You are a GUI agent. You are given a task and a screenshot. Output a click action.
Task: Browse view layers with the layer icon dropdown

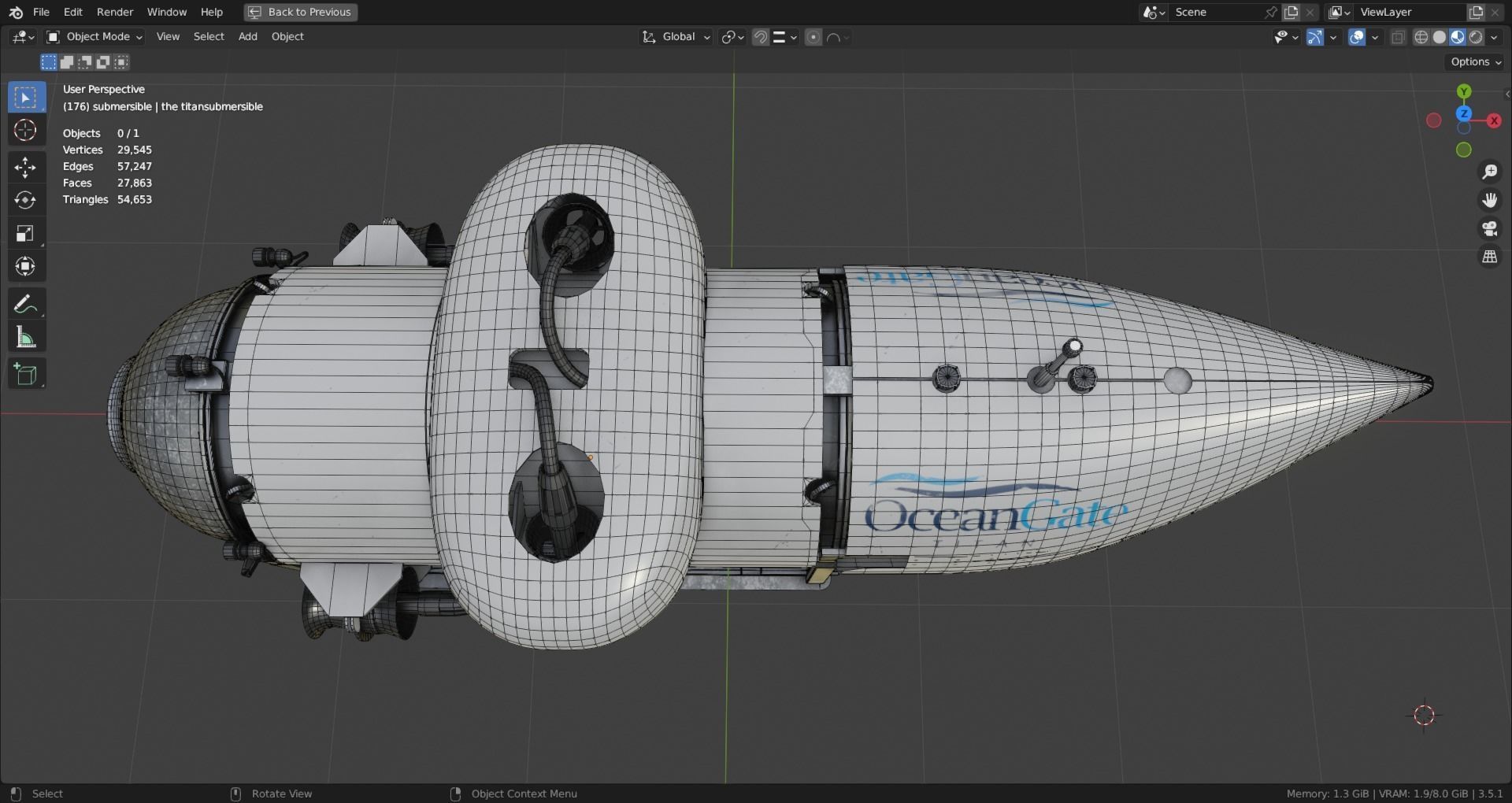[1340, 12]
